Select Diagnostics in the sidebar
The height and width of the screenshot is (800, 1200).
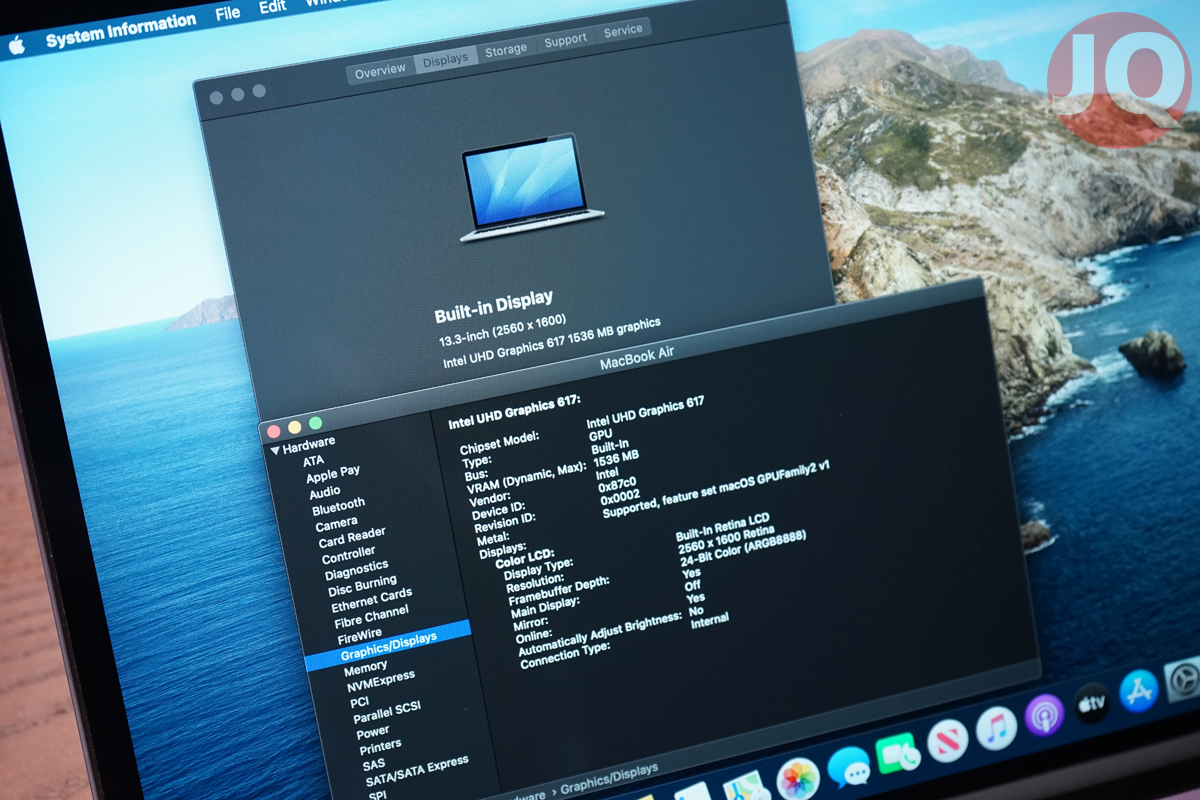click(x=356, y=570)
